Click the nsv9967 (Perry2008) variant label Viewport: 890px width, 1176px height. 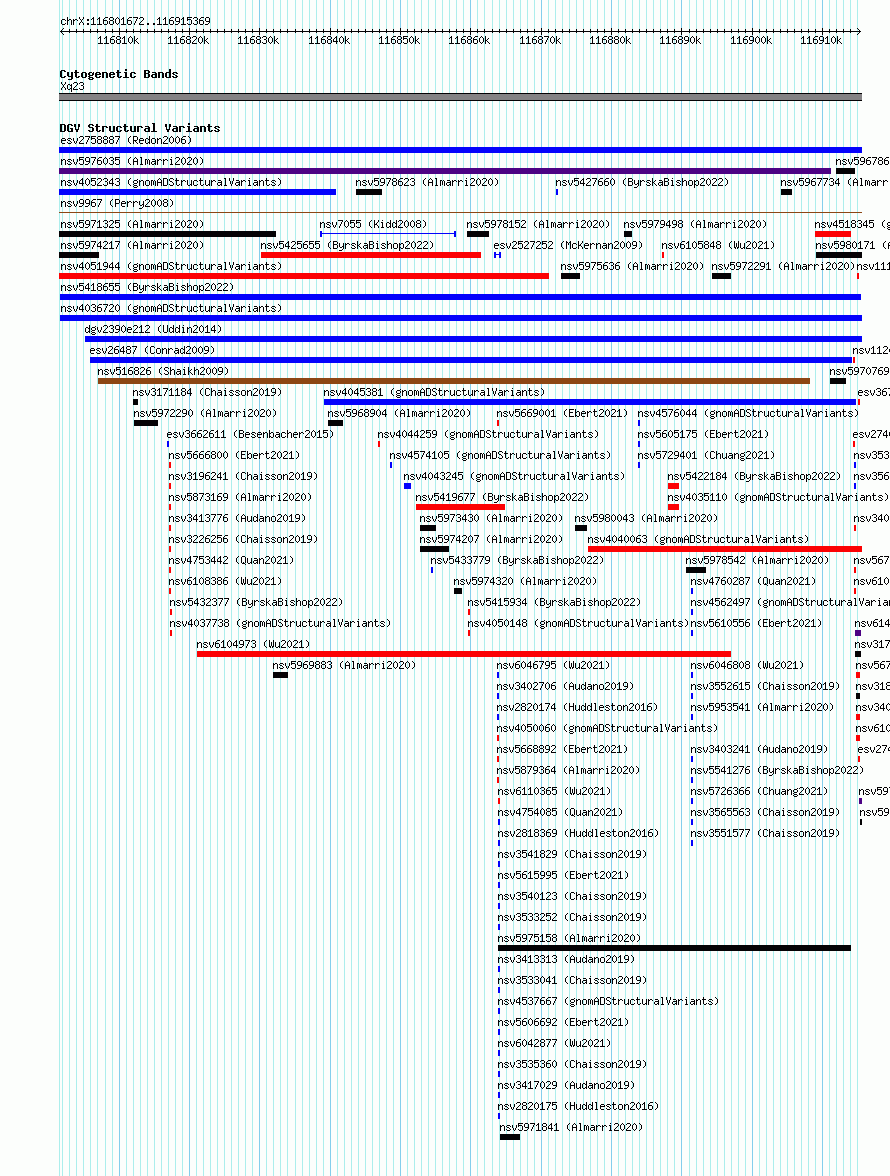[117, 203]
